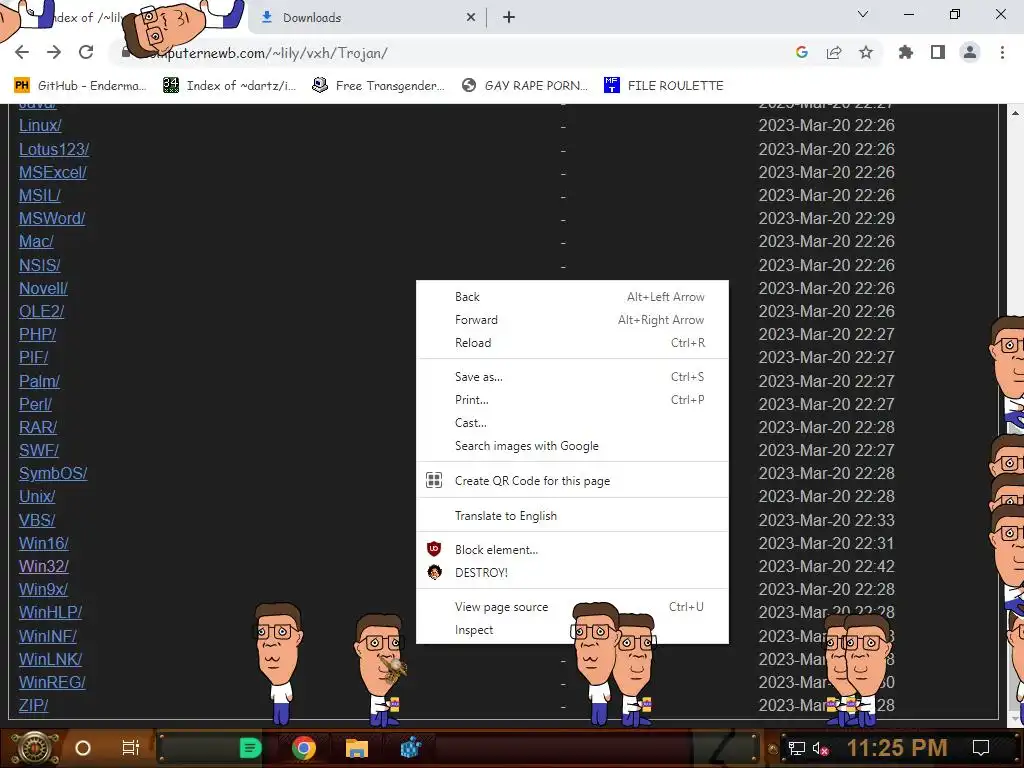The height and width of the screenshot is (768, 1024).
Task: Open the GitHub - Enderma... bookmark
Action: click(x=79, y=86)
